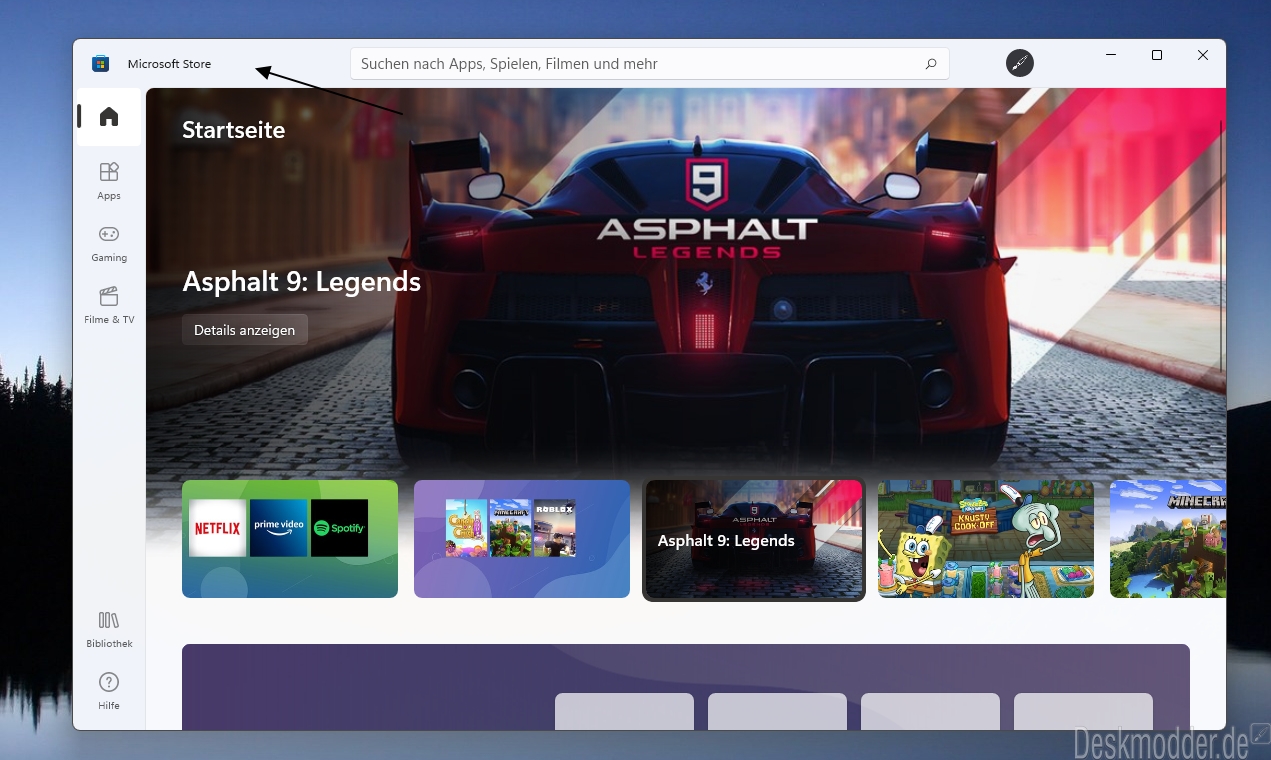Open the user profile avatar
1271x760 pixels.
[1020, 63]
